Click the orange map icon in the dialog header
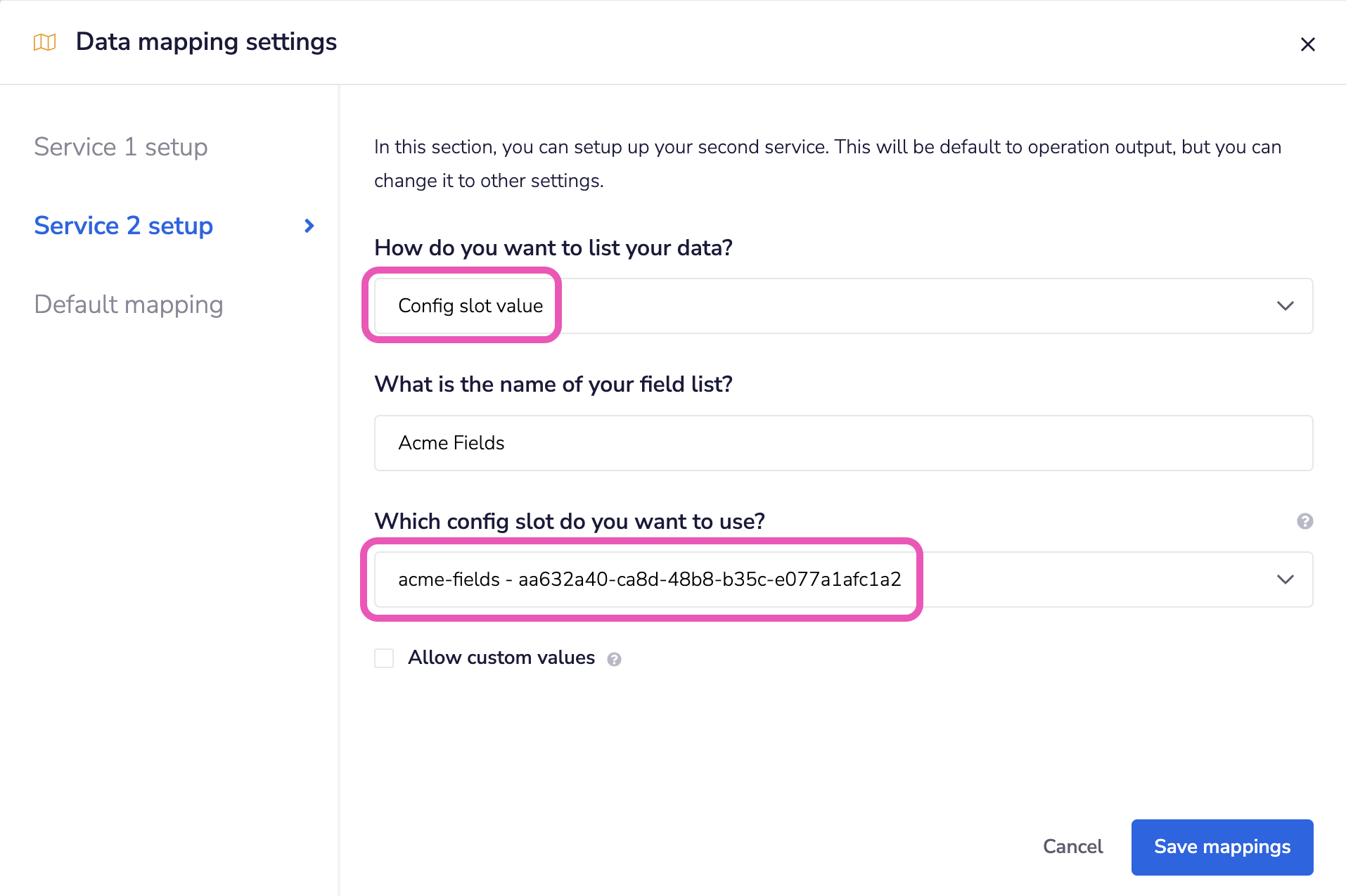Viewport: 1346px width, 896px height. click(x=44, y=42)
